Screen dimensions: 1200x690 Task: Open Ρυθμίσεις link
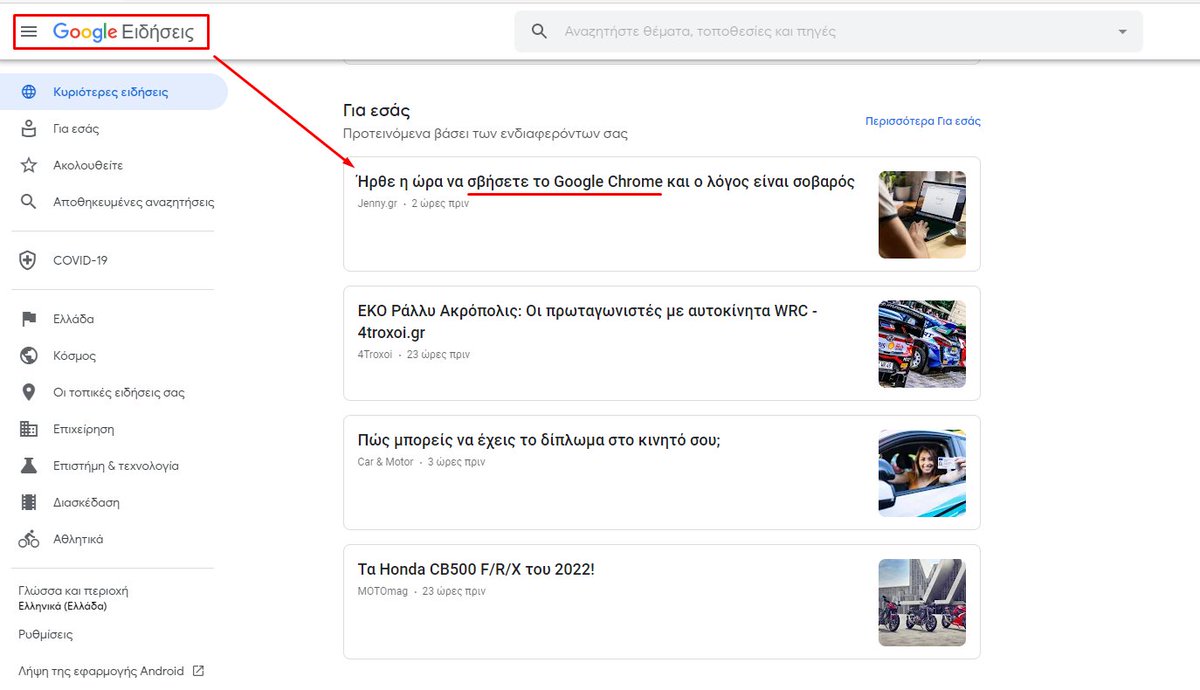click(x=46, y=635)
